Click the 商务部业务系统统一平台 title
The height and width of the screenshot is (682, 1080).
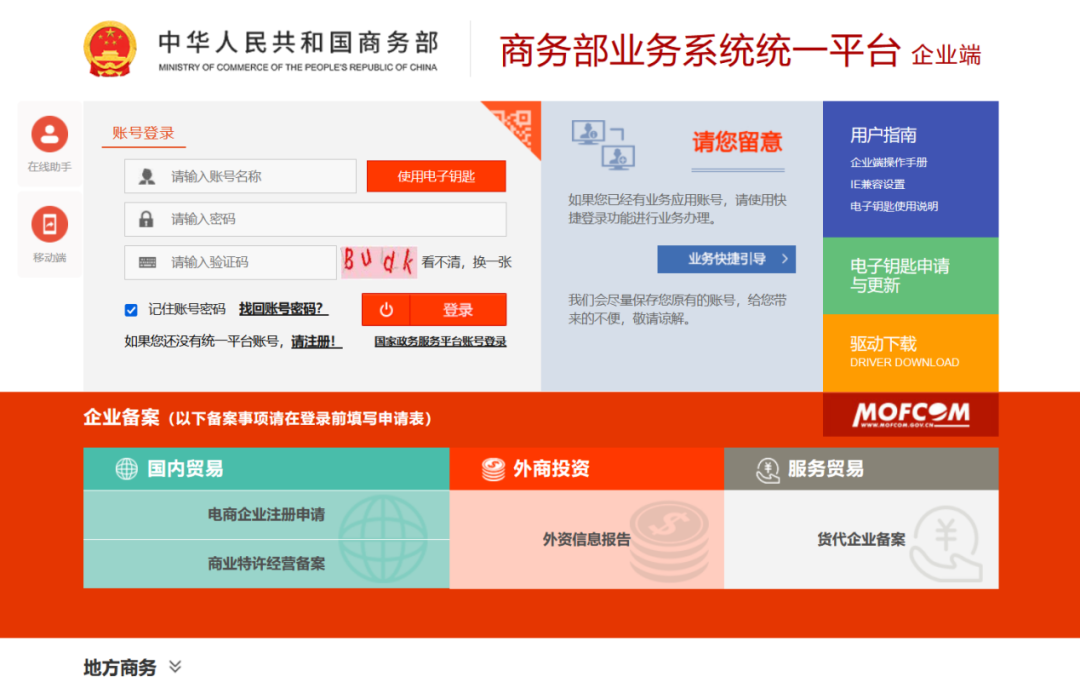pyautogui.click(x=700, y=51)
